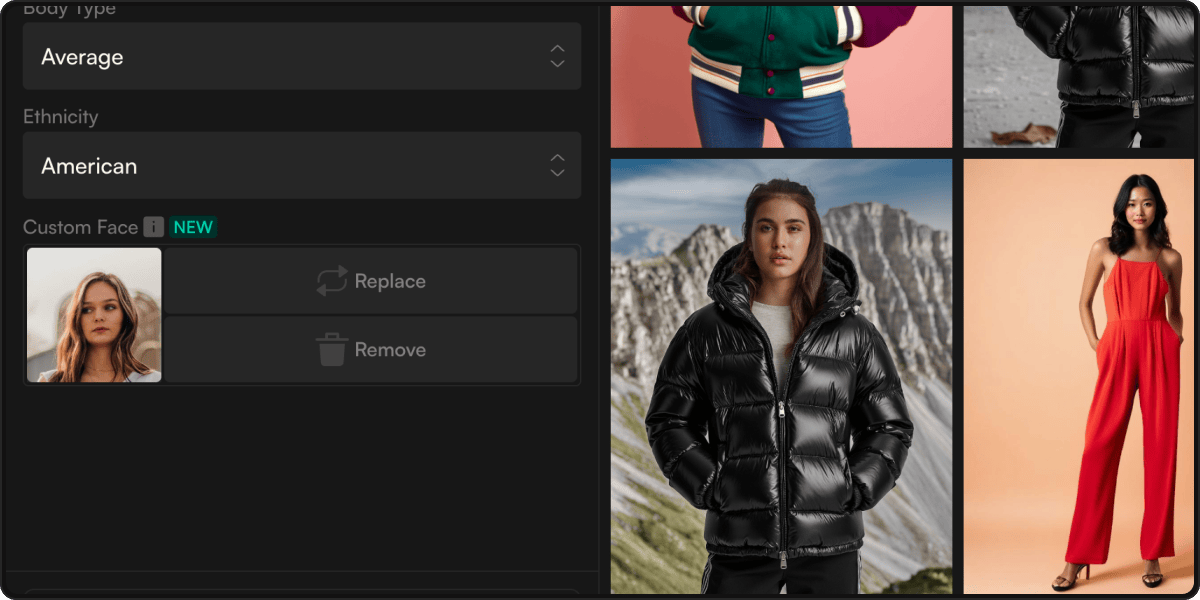1200x600 pixels.
Task: Click the Custom Face label text
Action: pos(80,227)
